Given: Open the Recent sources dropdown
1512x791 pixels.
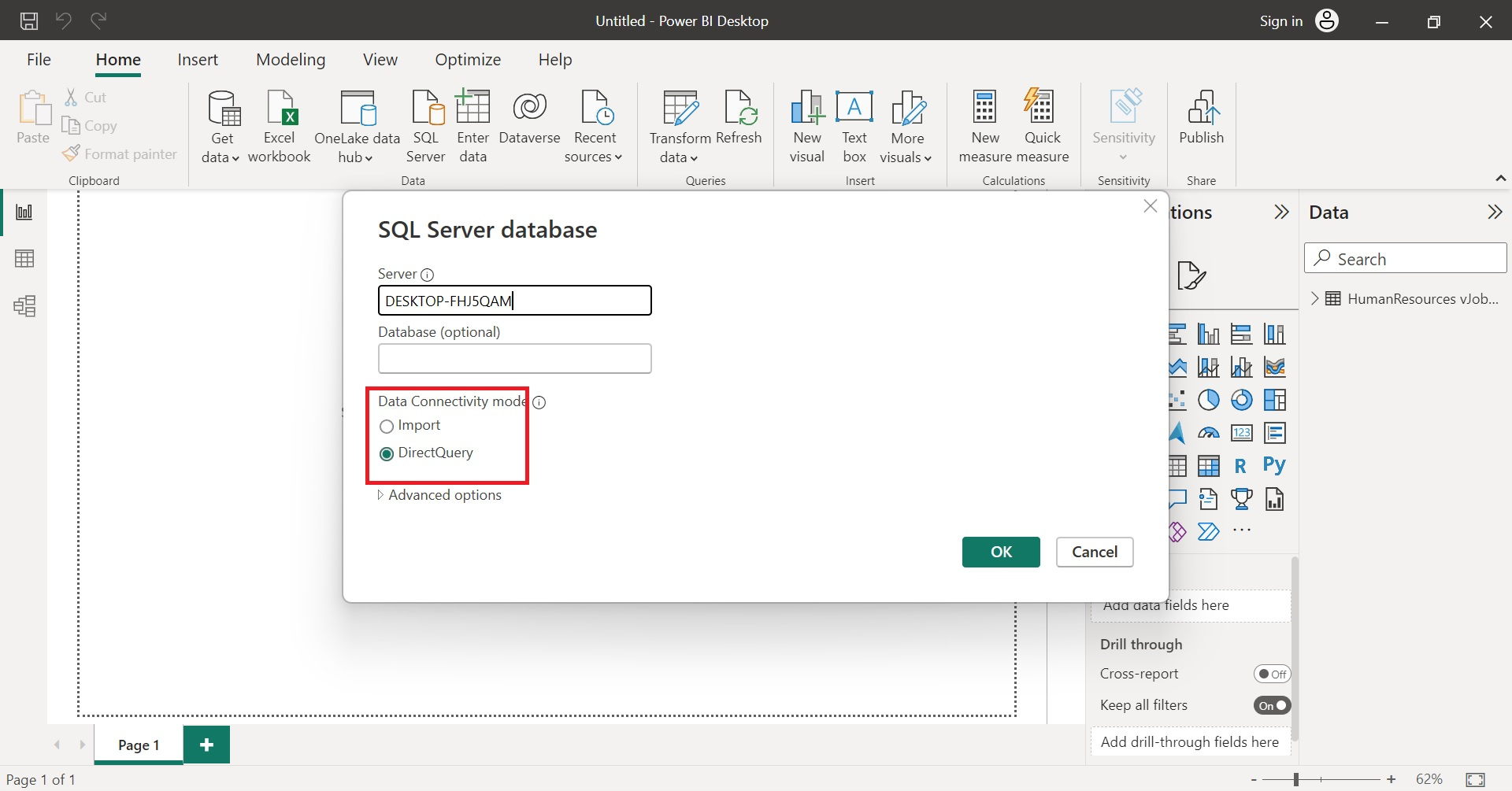Looking at the screenshot, I should (594, 126).
